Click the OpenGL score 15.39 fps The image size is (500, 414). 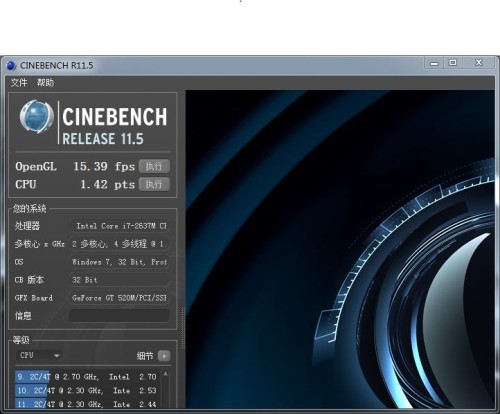tap(104, 166)
